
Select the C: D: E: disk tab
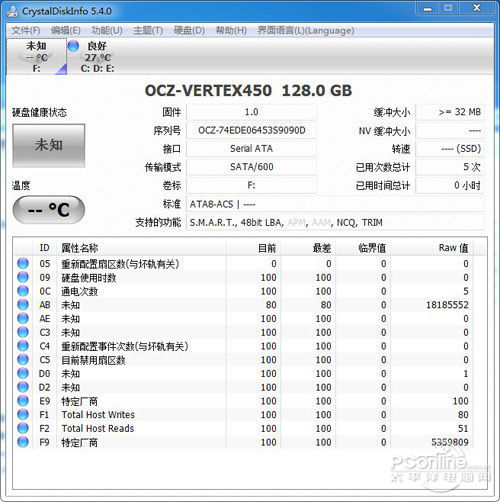[x=97, y=57]
